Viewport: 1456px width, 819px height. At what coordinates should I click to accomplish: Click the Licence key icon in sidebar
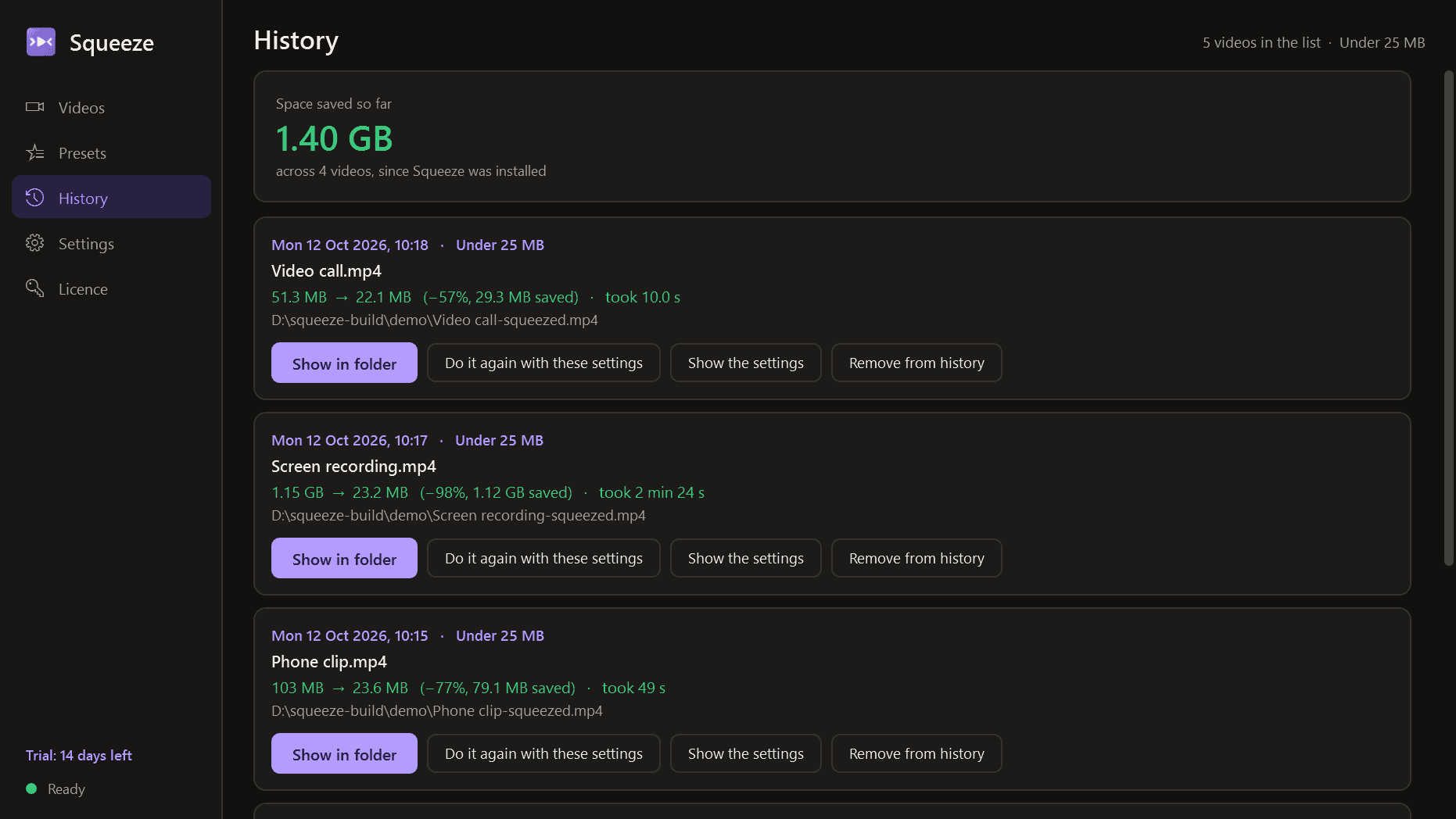pyautogui.click(x=35, y=288)
